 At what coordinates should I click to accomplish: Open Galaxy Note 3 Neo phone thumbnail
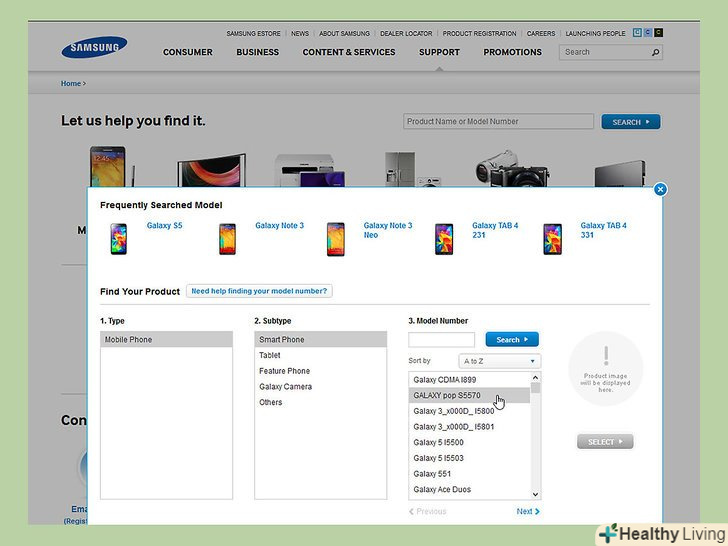pos(335,239)
